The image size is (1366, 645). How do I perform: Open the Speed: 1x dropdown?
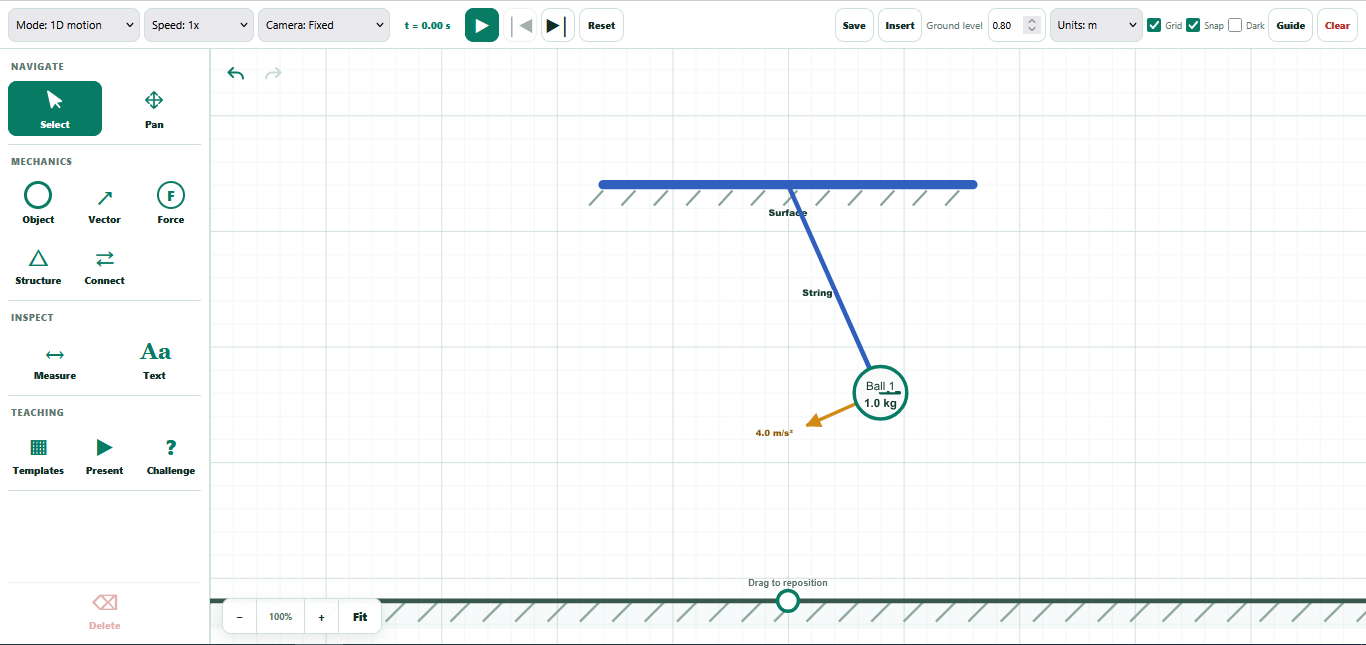point(199,25)
